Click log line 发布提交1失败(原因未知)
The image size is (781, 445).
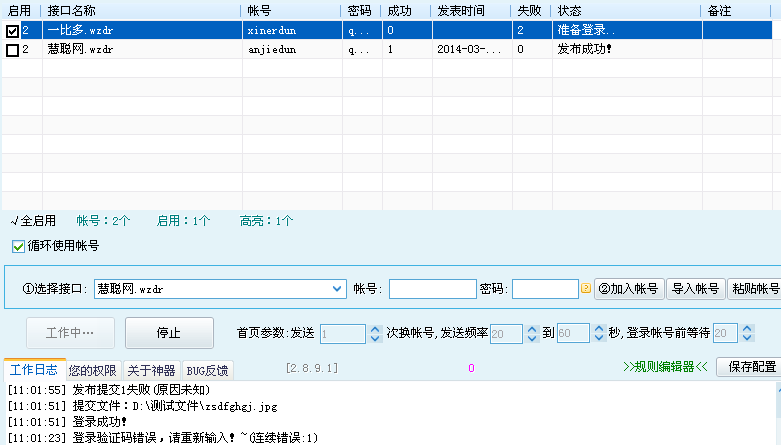click(109, 390)
